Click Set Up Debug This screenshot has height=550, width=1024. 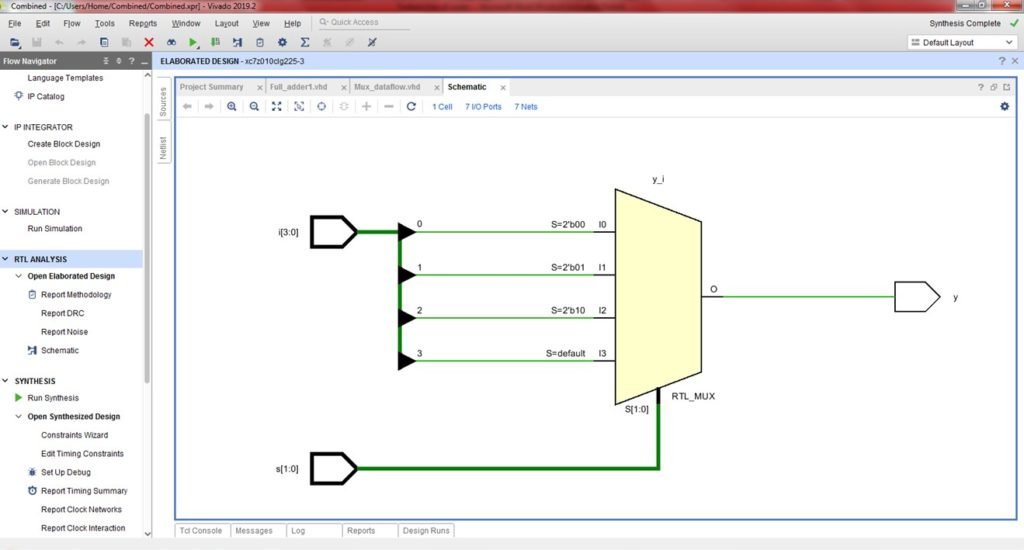pyautogui.click(x=66, y=472)
